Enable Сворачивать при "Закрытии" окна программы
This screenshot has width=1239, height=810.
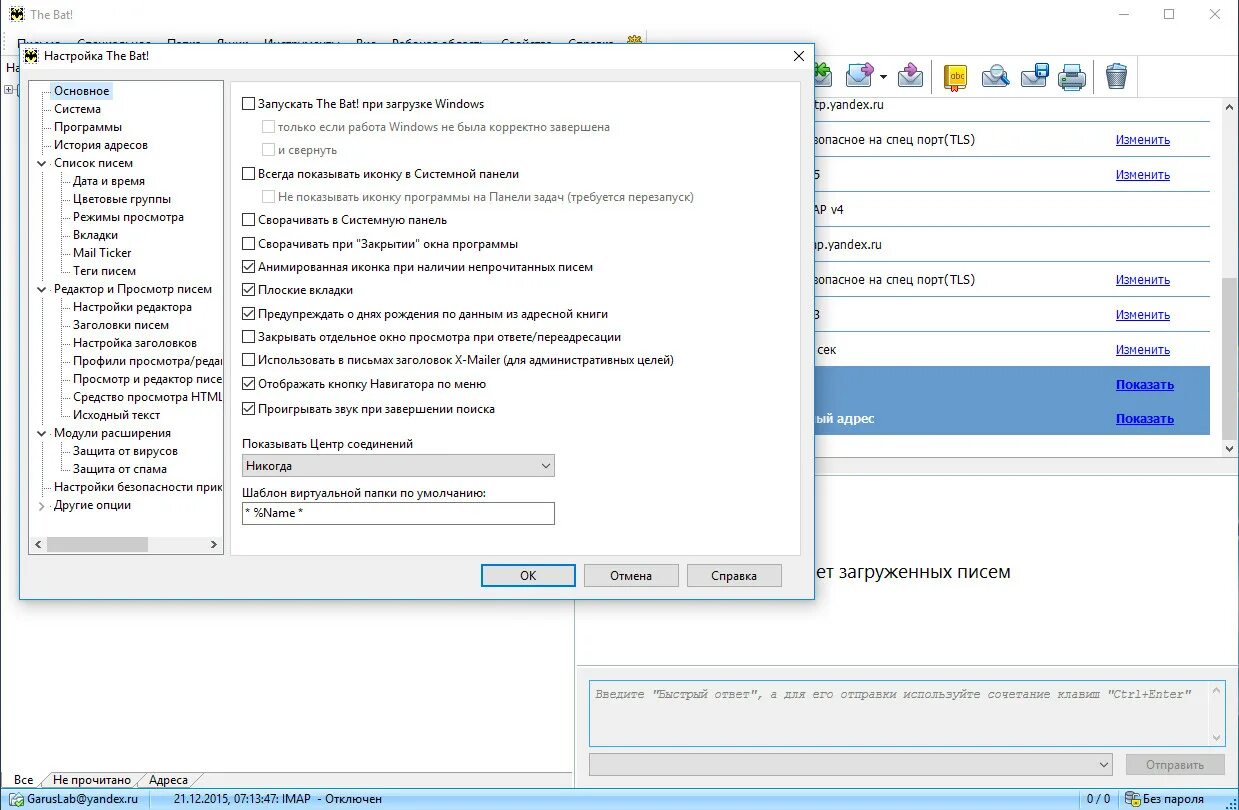249,244
